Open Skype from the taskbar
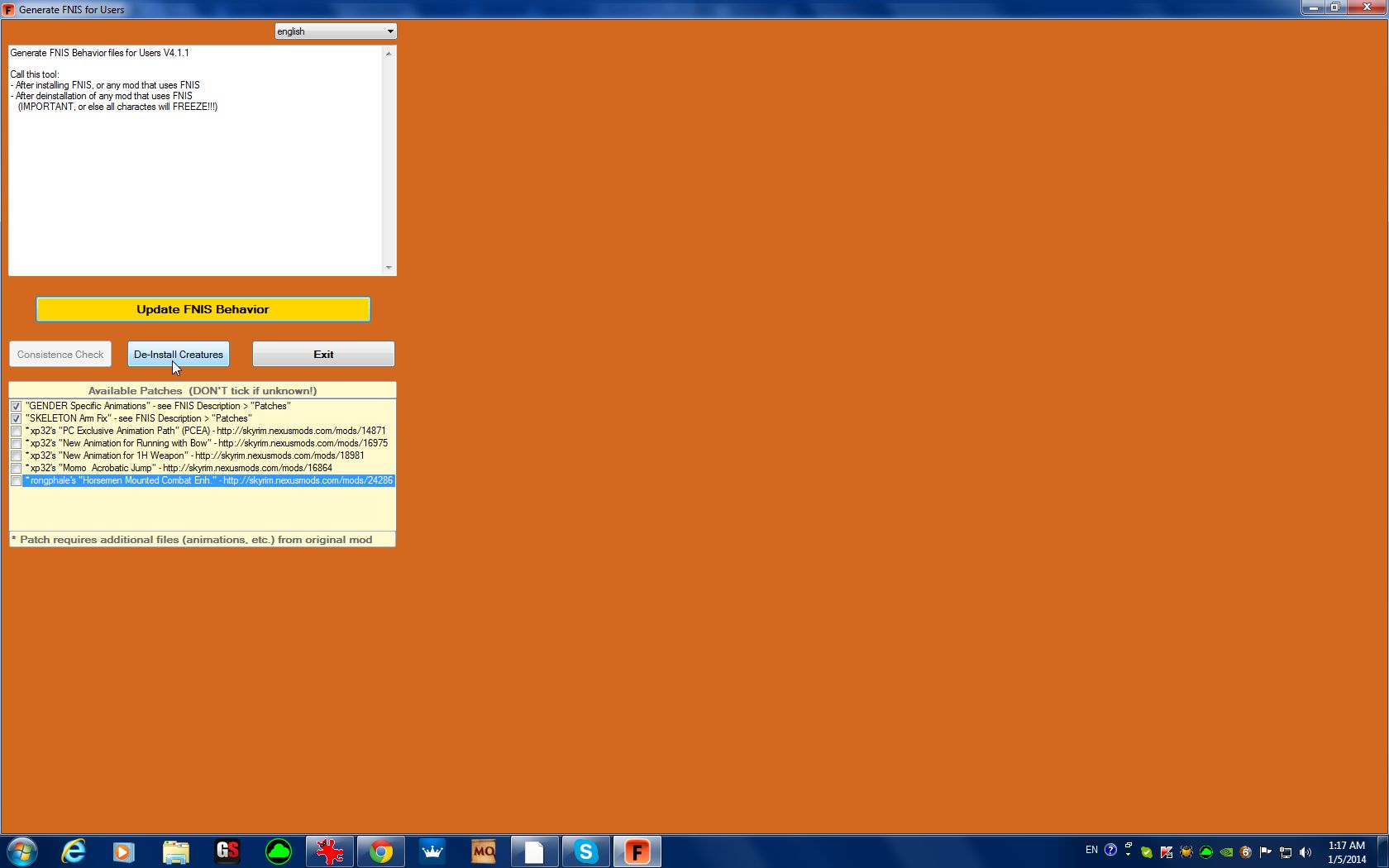The height and width of the screenshot is (868, 1389). coord(585,851)
